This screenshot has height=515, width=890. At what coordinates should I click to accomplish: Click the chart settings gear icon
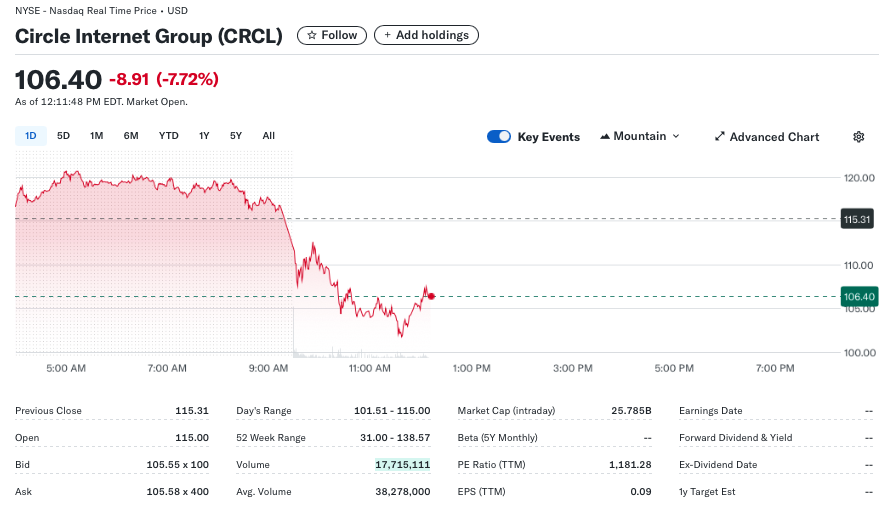coord(858,137)
